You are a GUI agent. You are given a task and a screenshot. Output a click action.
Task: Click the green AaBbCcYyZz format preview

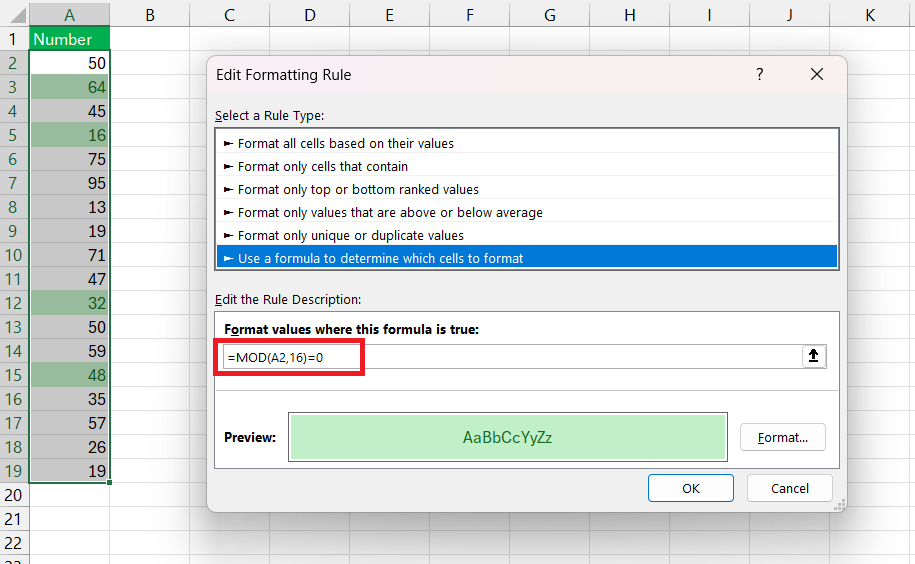coord(508,437)
